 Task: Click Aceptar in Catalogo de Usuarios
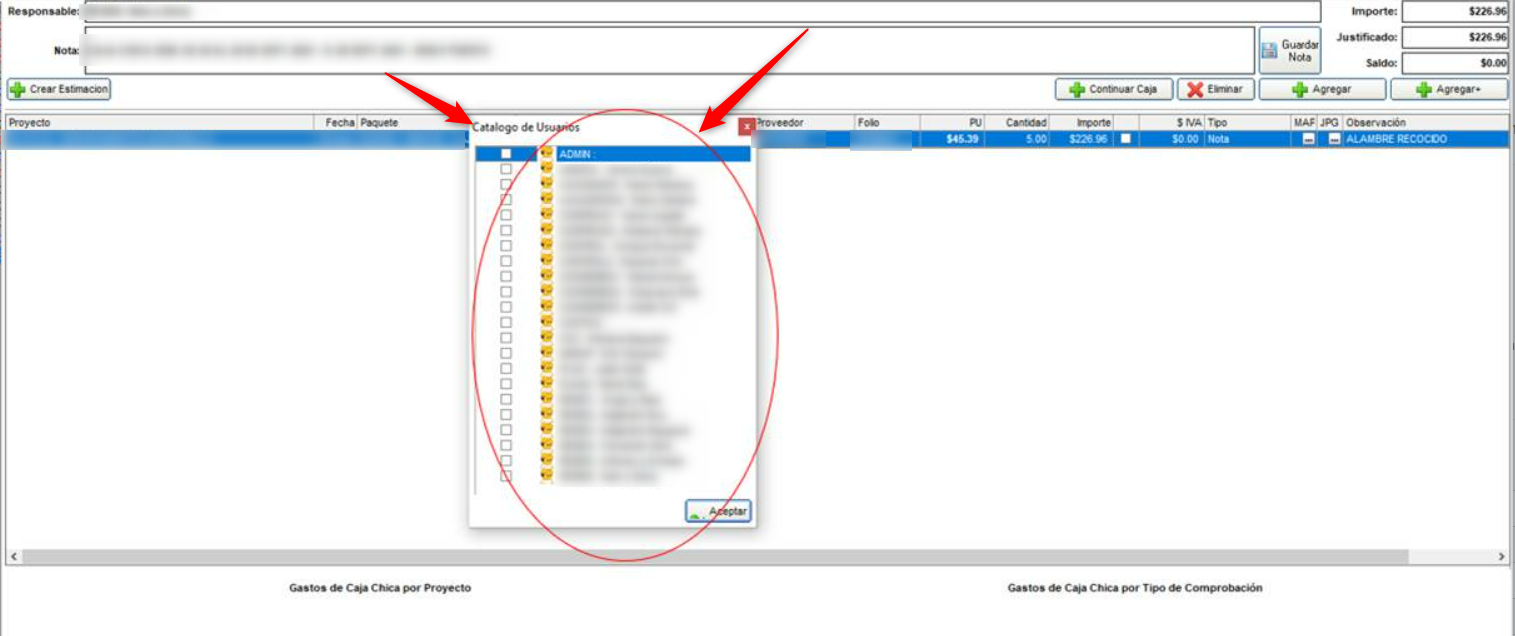point(718,511)
